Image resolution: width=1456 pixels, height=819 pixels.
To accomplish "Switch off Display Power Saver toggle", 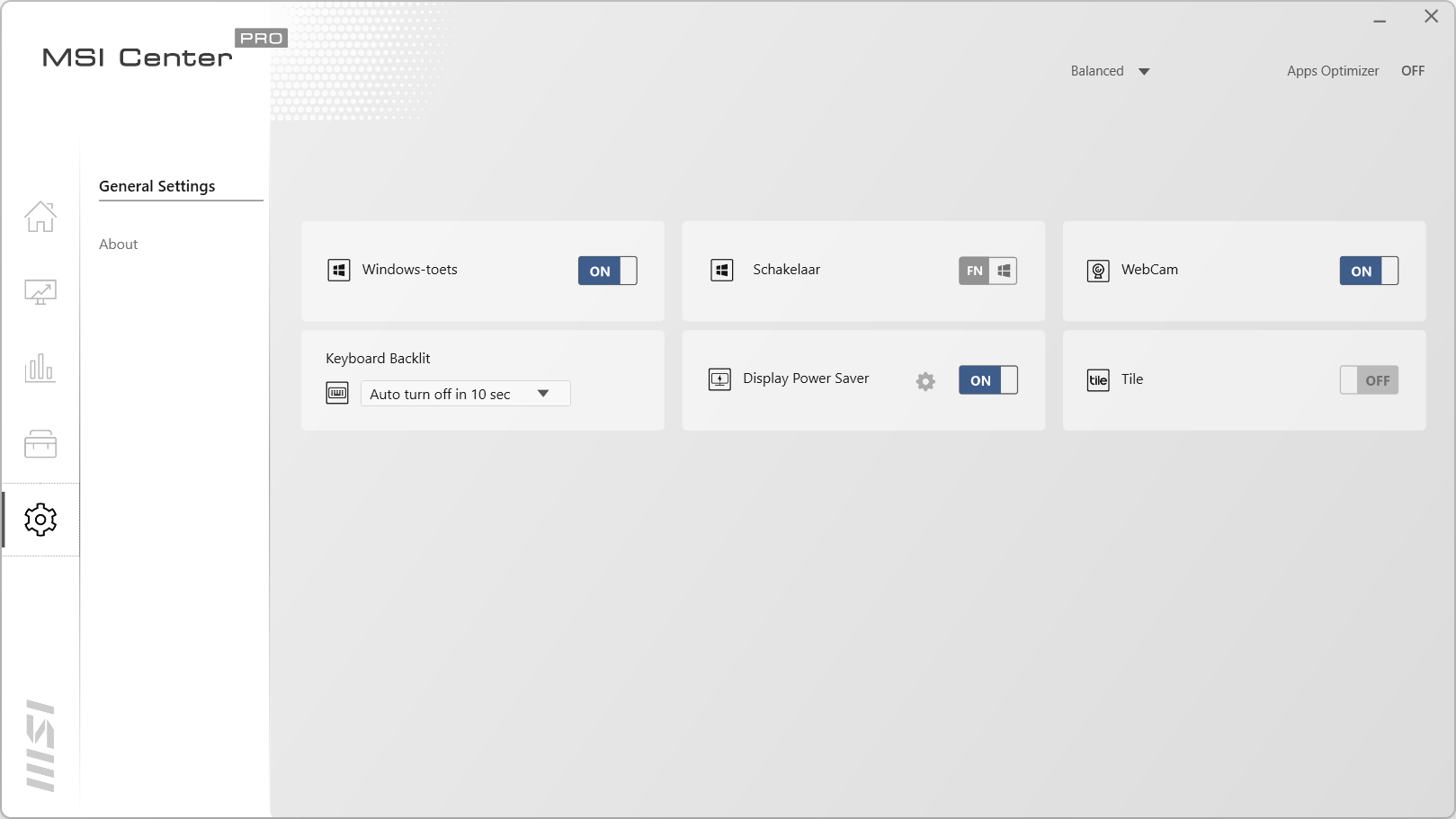I will click(987, 380).
